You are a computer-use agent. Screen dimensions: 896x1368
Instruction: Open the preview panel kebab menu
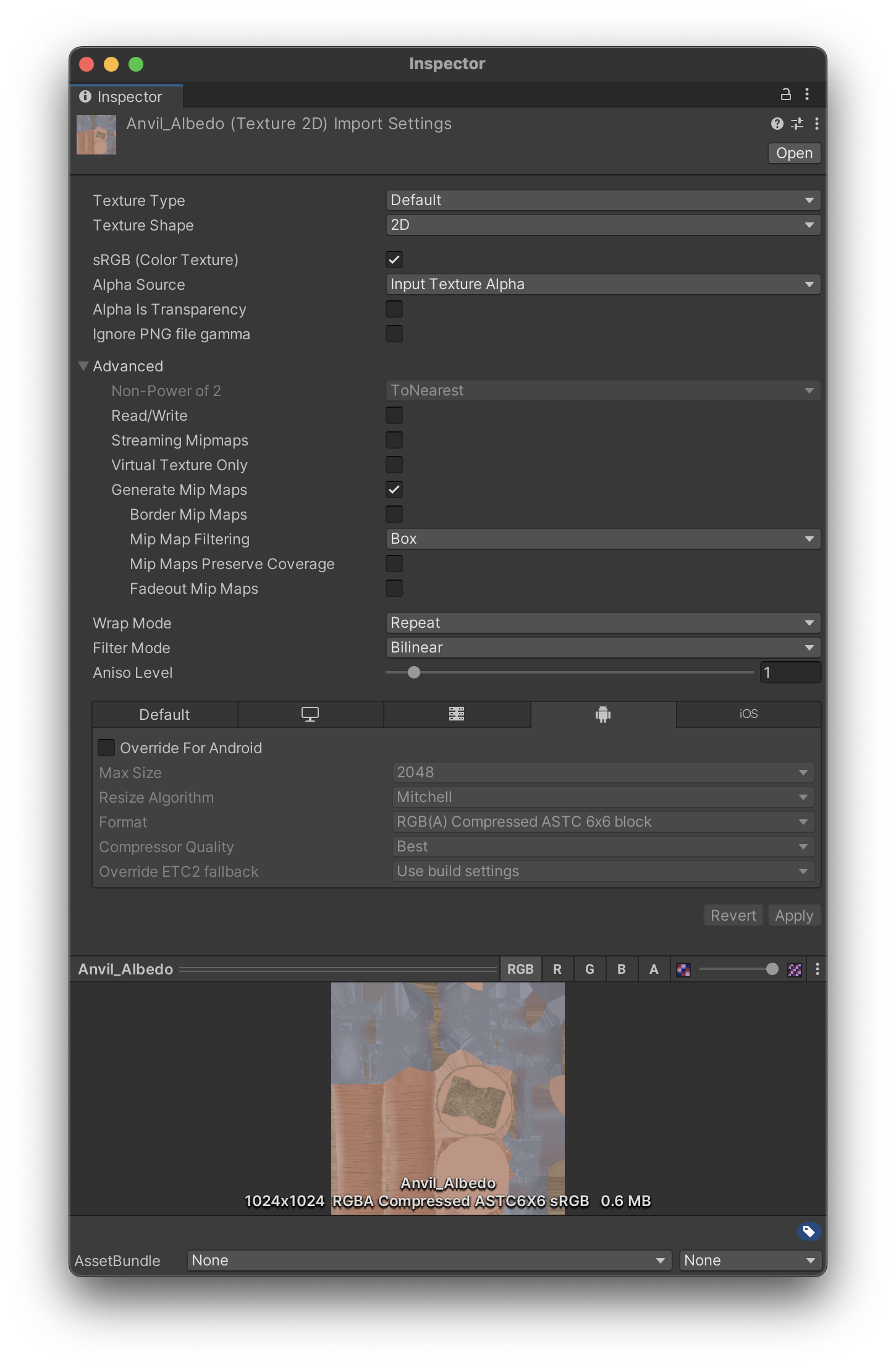point(817,969)
